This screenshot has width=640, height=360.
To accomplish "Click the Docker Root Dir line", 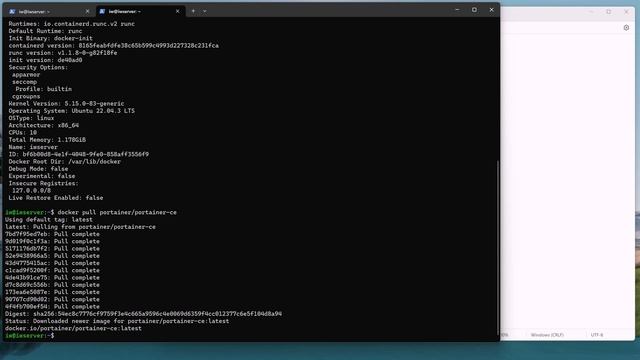I will 64,162.
